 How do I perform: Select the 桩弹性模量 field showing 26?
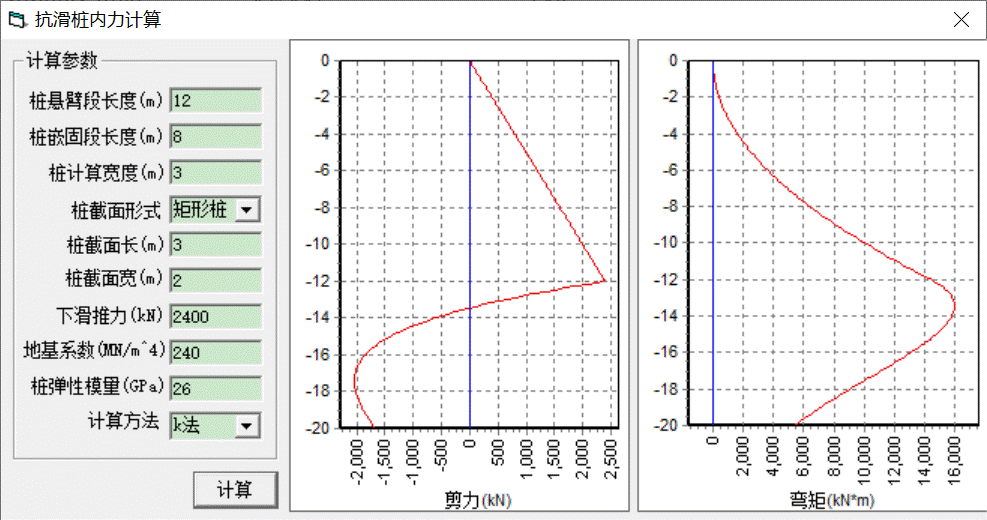(215, 388)
